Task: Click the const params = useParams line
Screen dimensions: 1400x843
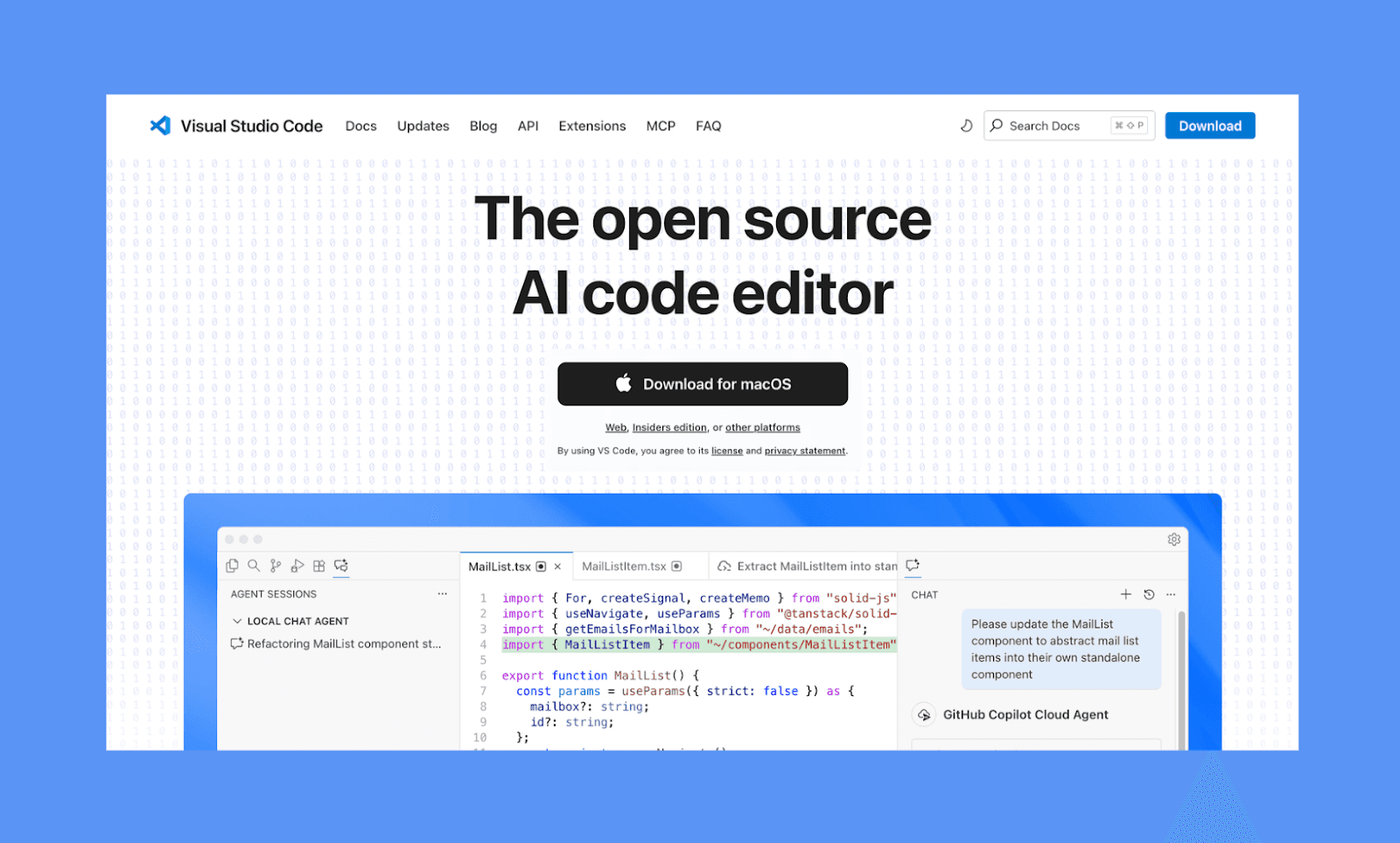Action: coord(685,691)
